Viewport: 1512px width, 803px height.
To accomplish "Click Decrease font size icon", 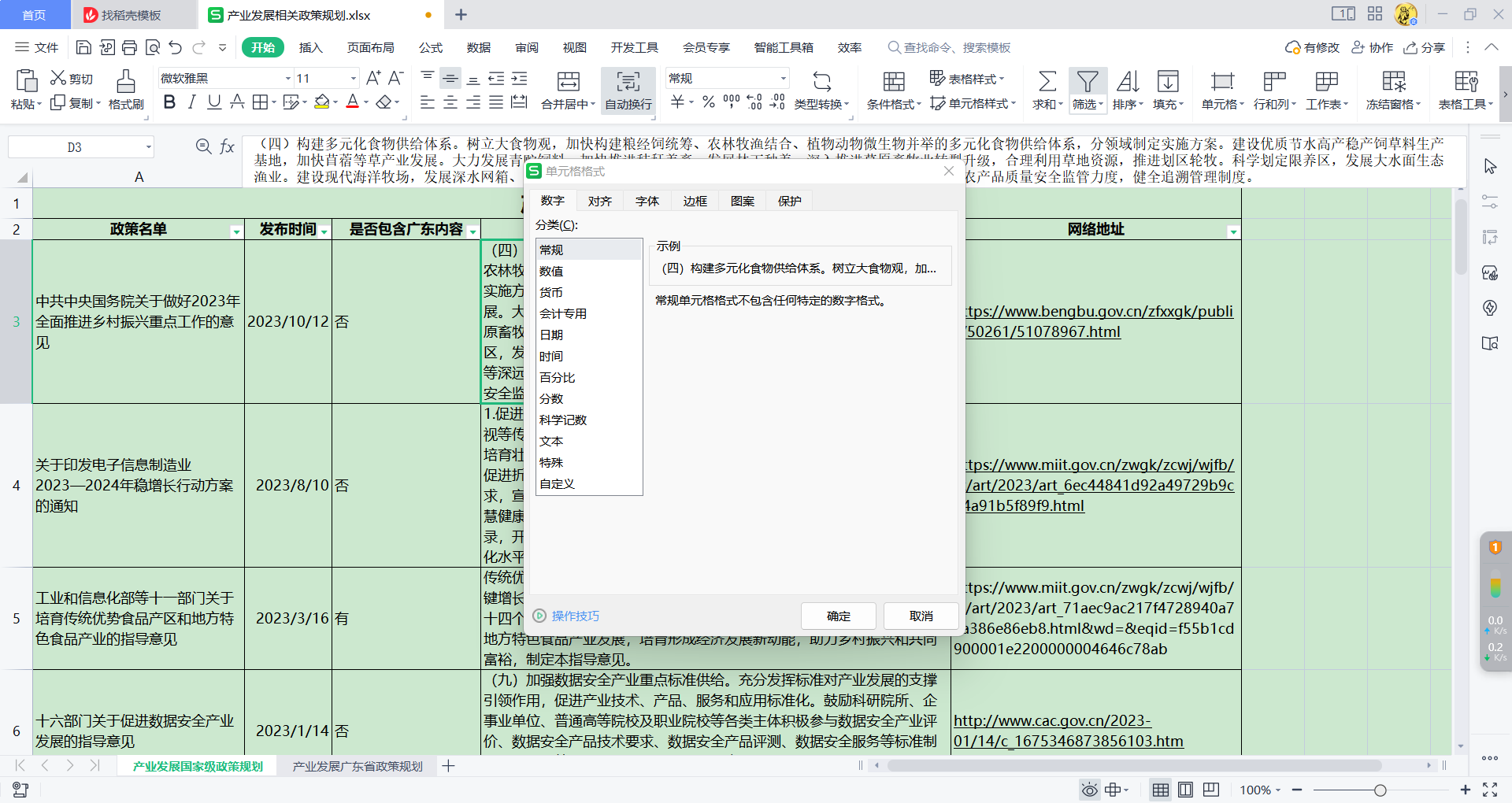I will point(396,78).
